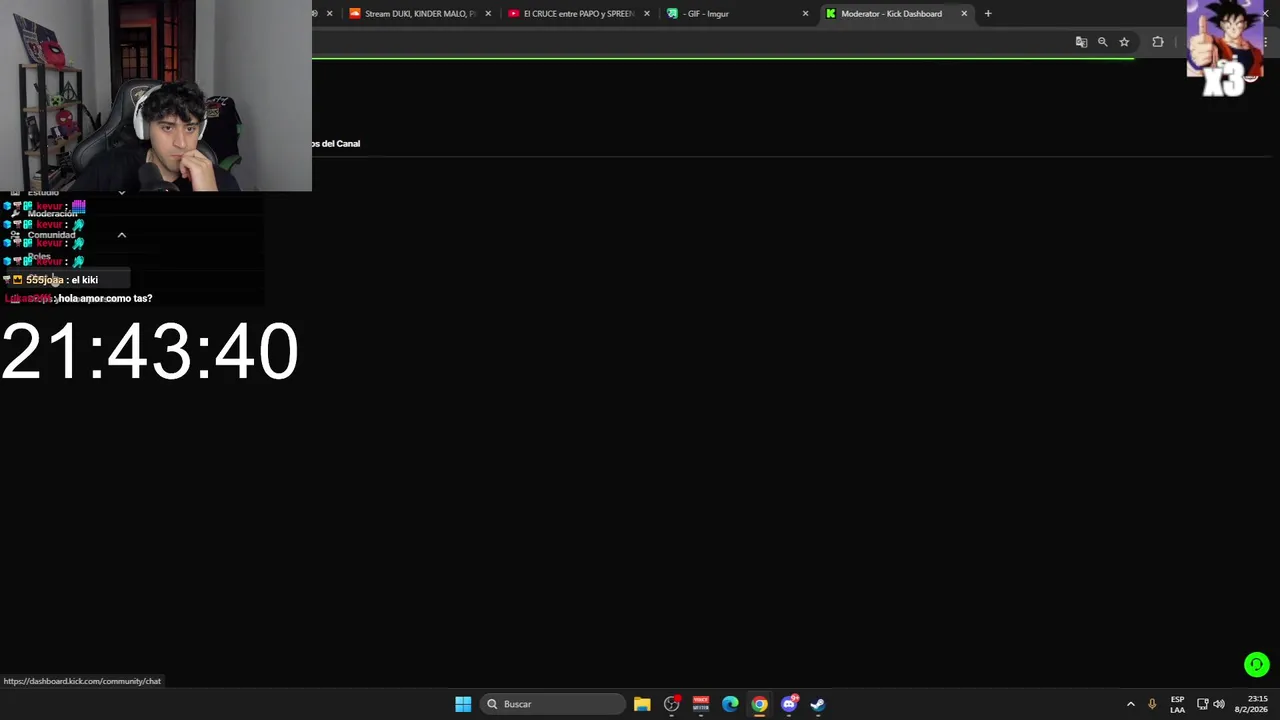This screenshot has width=1280, height=720.
Task: Open Google Chrome from the taskbar
Action: click(x=760, y=704)
